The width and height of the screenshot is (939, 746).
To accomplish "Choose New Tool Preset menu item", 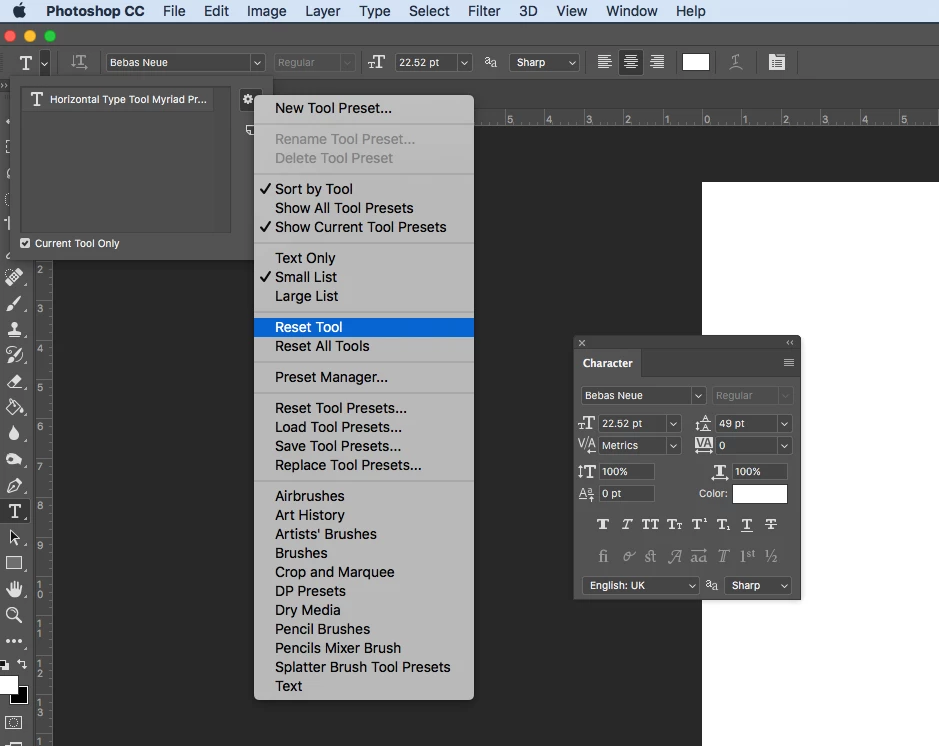I will pos(364,108).
